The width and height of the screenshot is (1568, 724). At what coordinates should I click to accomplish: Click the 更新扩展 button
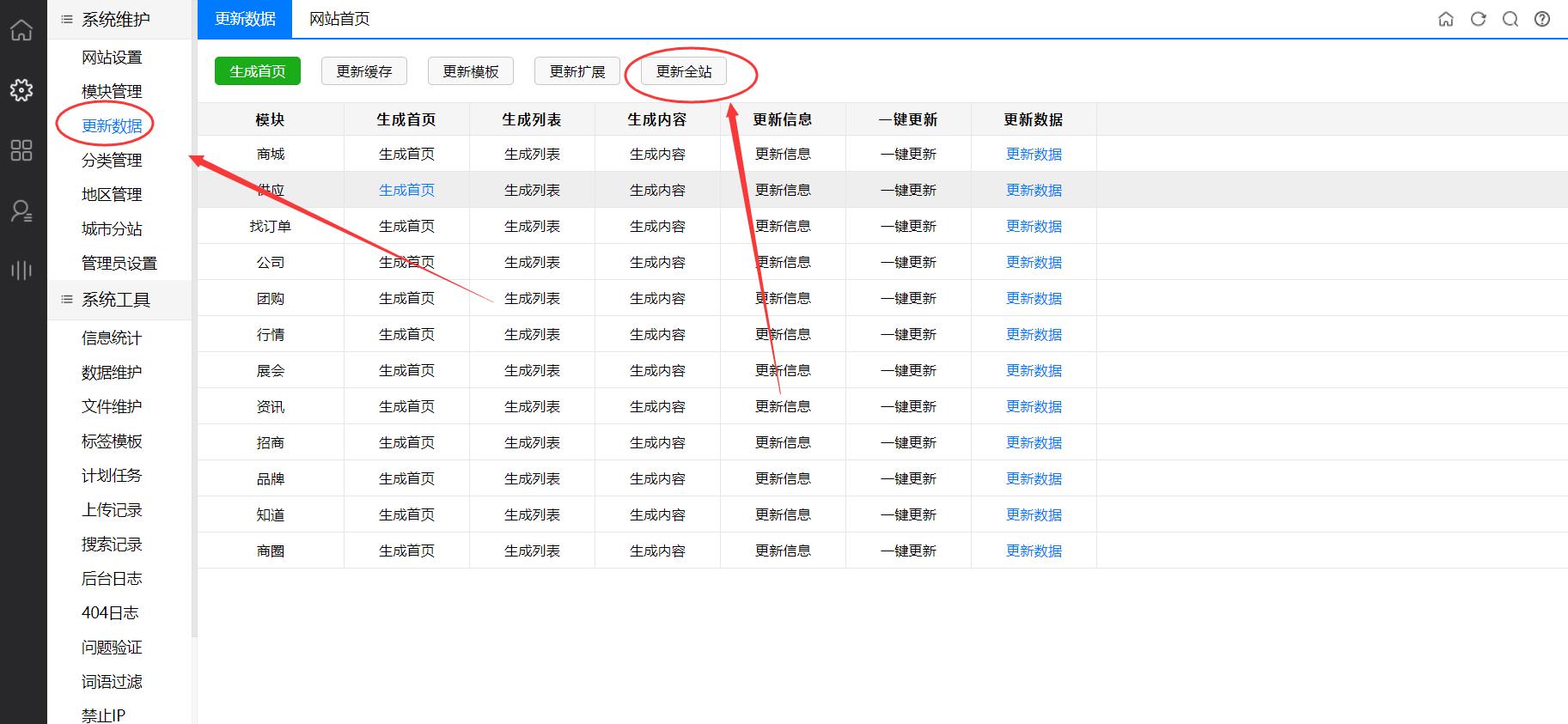point(577,71)
